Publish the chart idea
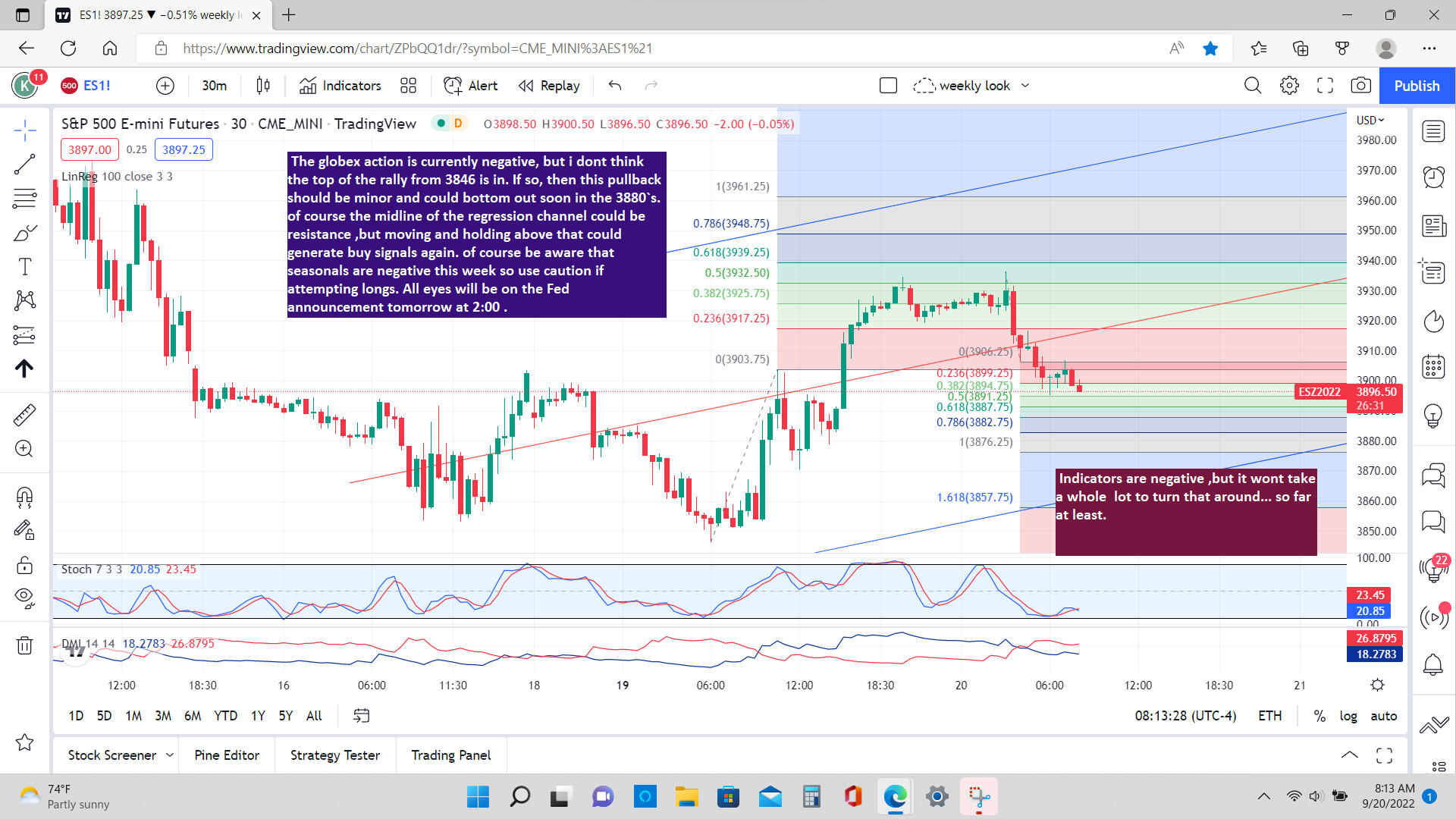1456x819 pixels. point(1417,86)
